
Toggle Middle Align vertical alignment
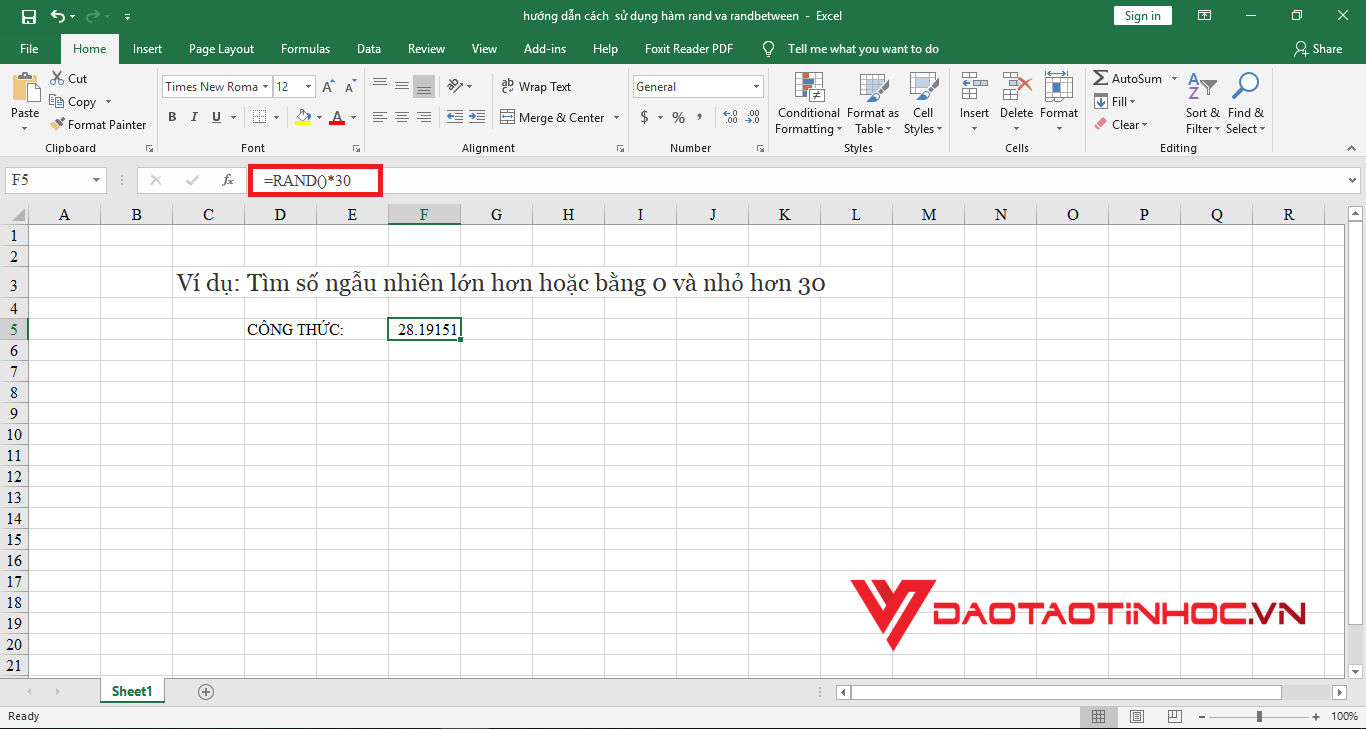401,87
